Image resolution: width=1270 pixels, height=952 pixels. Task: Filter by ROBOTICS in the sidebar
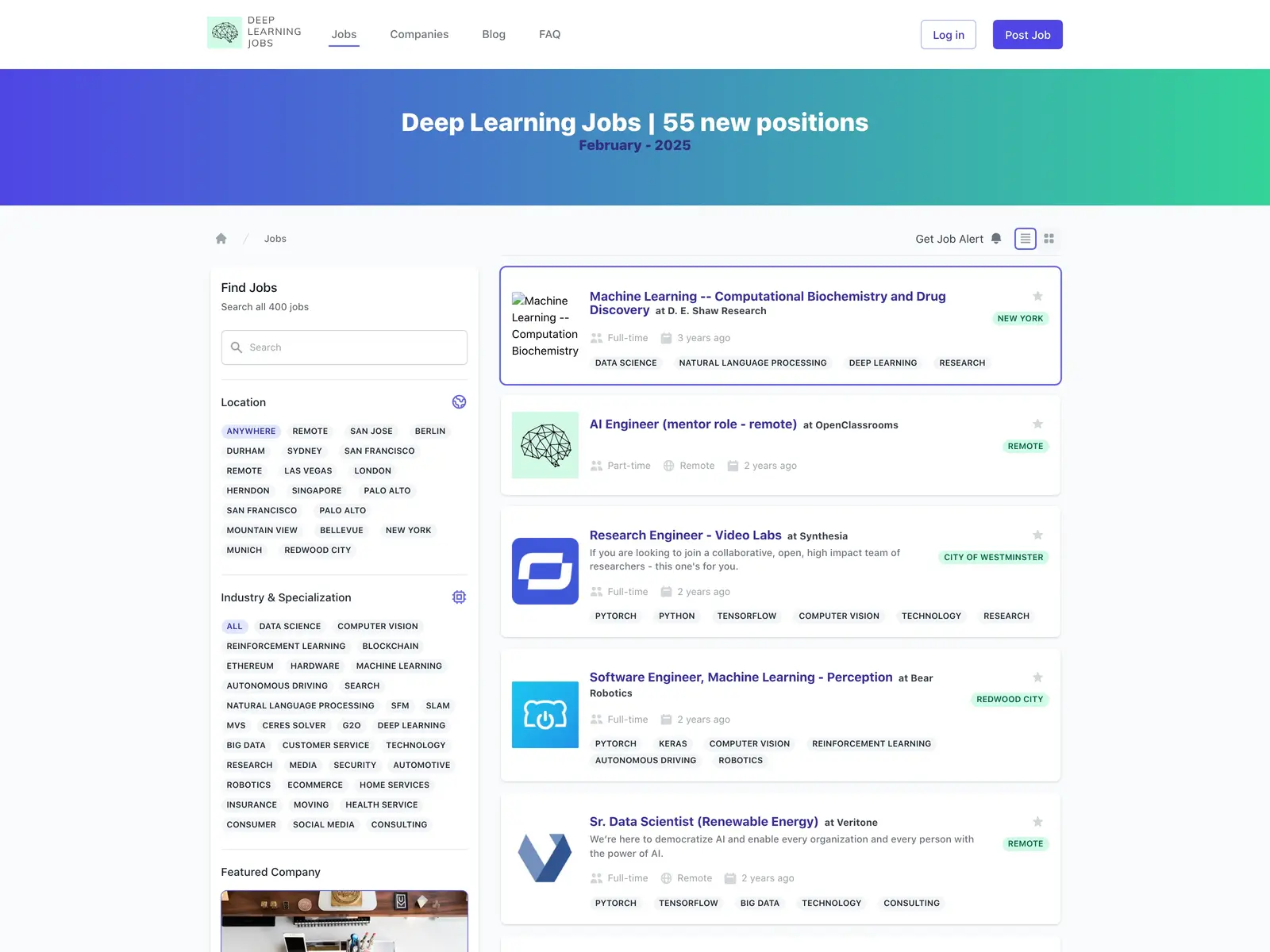click(x=248, y=785)
